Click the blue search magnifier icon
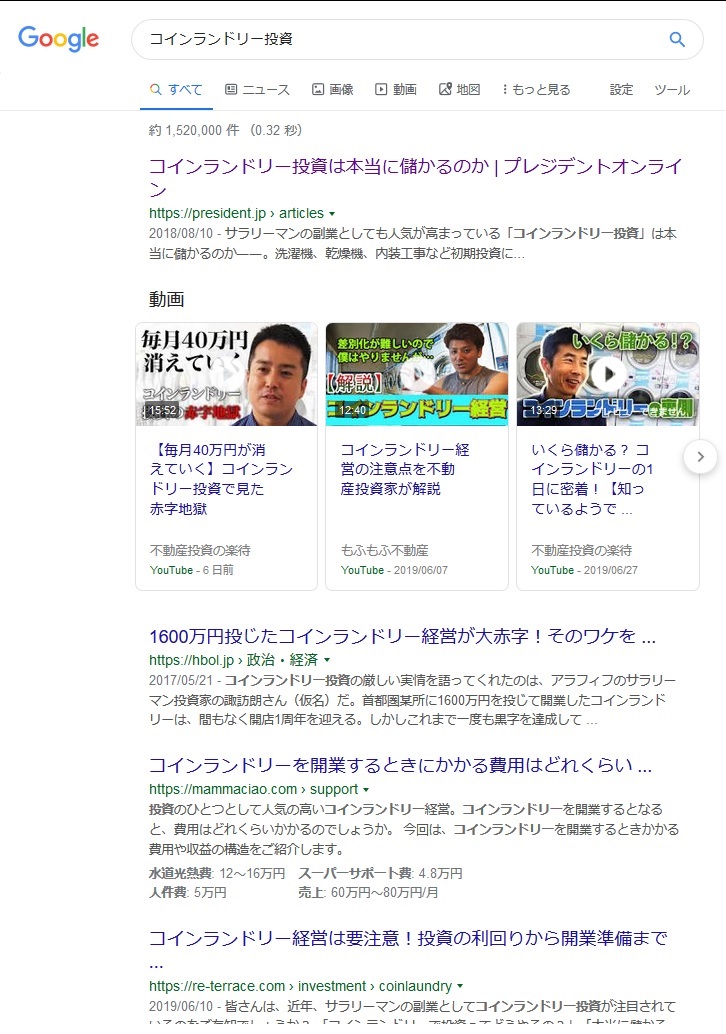 click(x=677, y=40)
